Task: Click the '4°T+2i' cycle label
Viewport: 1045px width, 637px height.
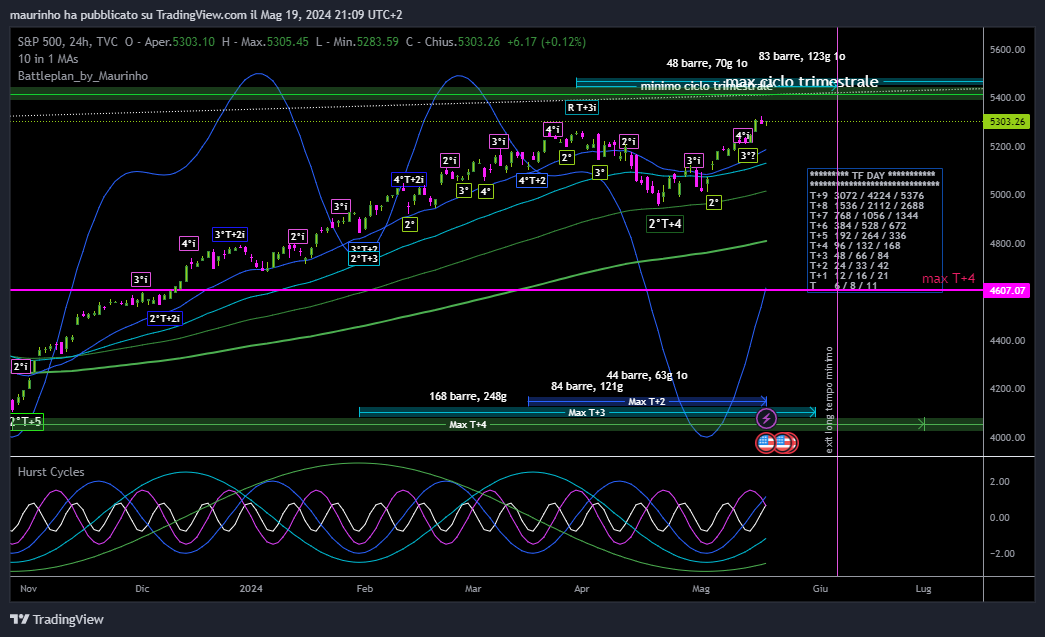Action: pyautogui.click(x=409, y=179)
